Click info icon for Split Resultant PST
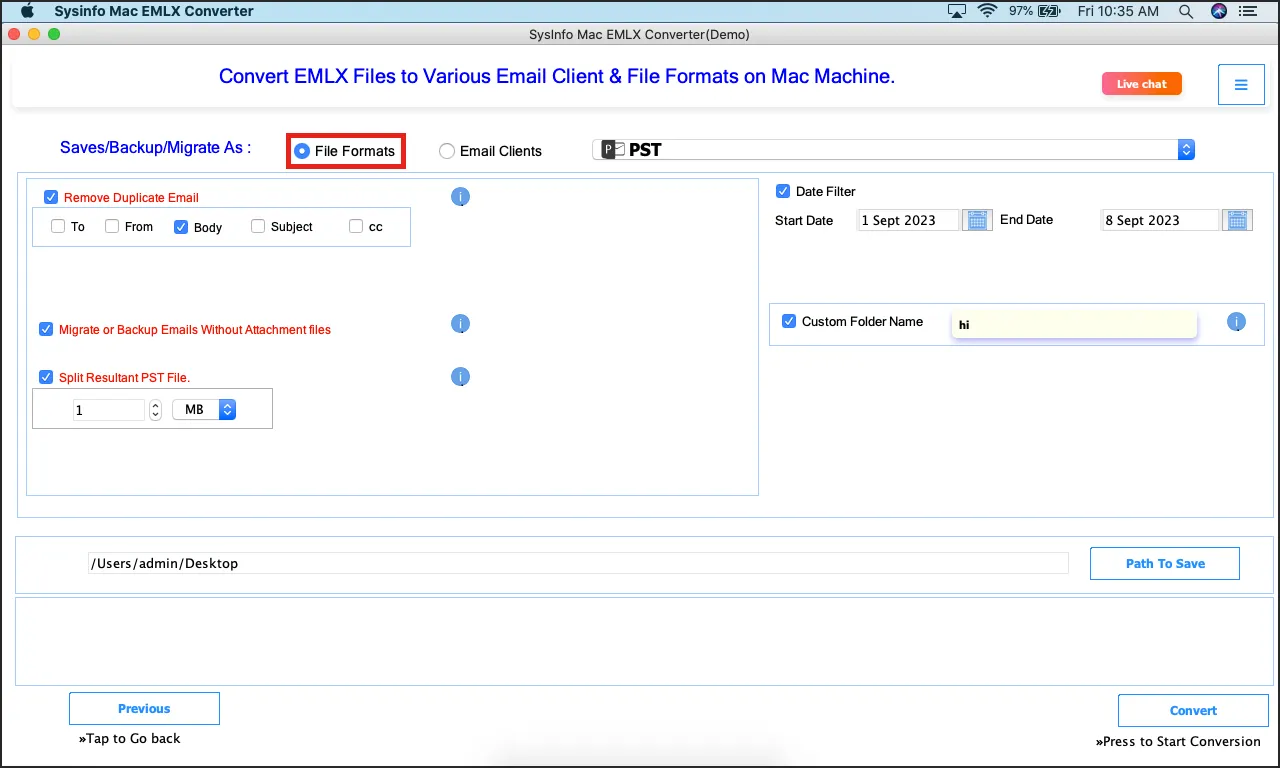This screenshot has width=1280, height=768. click(460, 377)
